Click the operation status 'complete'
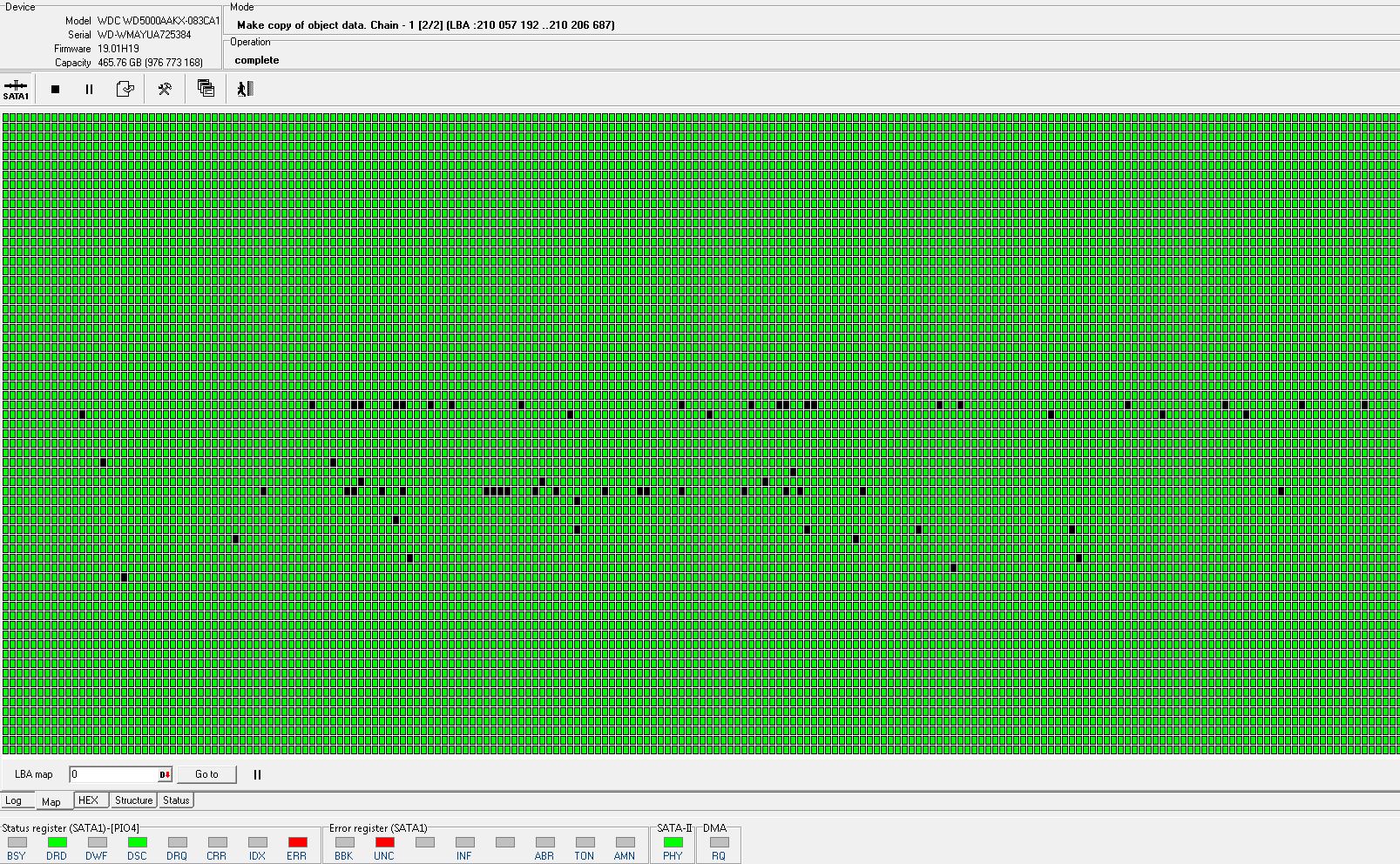The width and height of the screenshot is (1400, 864). coord(257,60)
